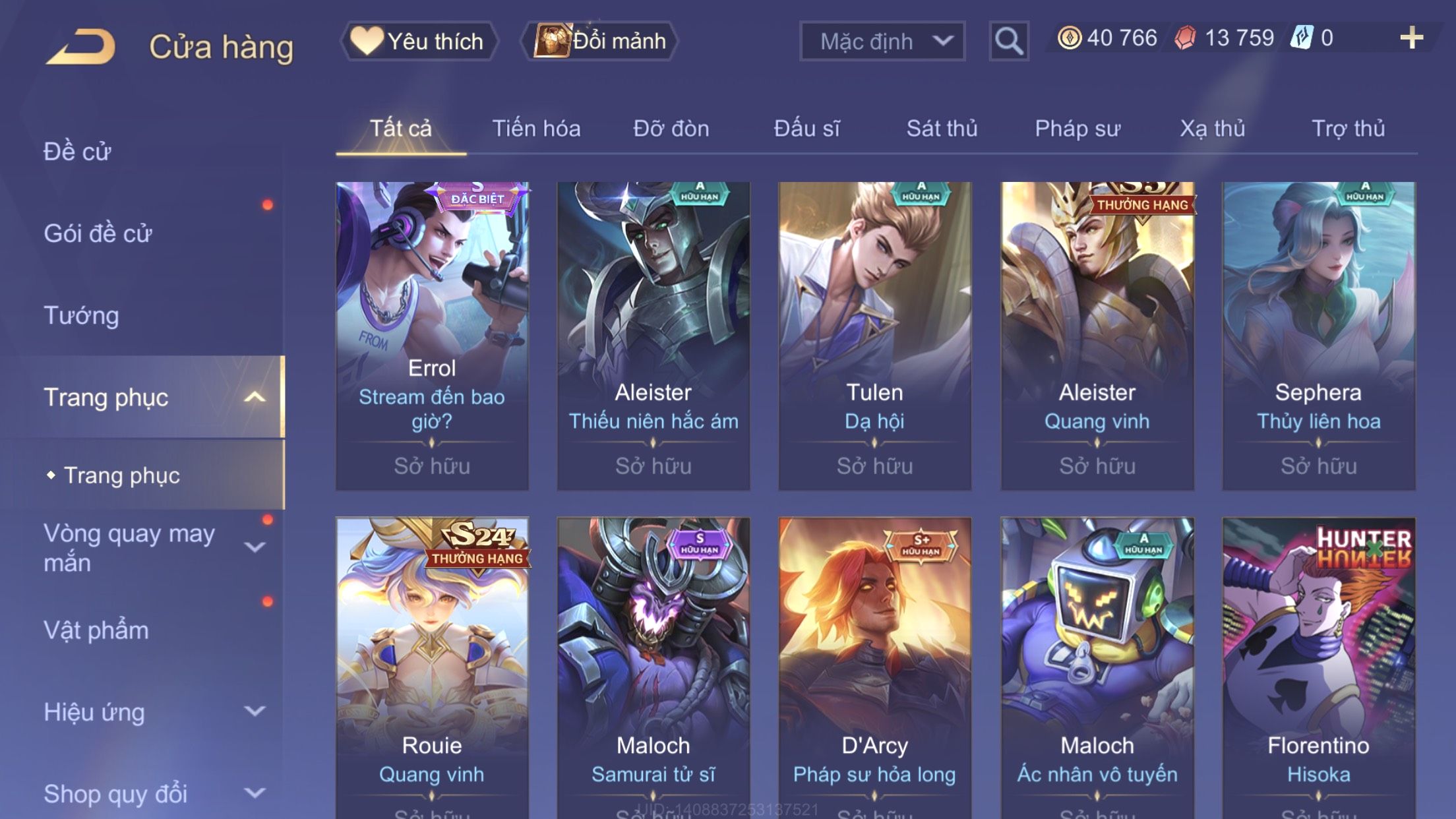Select the Sát thủ tab

[x=942, y=129]
